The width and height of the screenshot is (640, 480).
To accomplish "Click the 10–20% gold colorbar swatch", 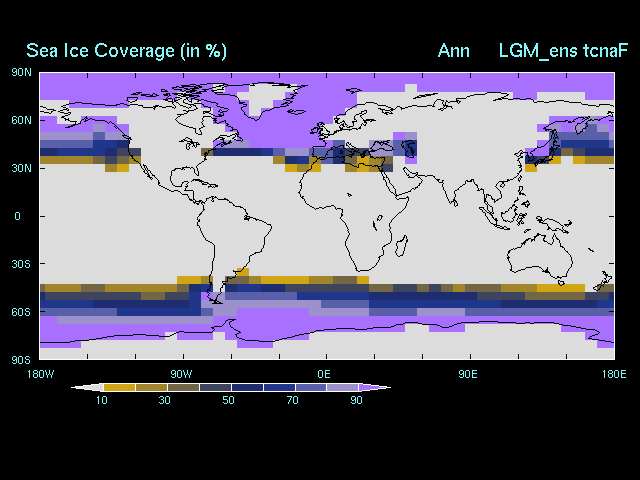I will click(x=120, y=387).
